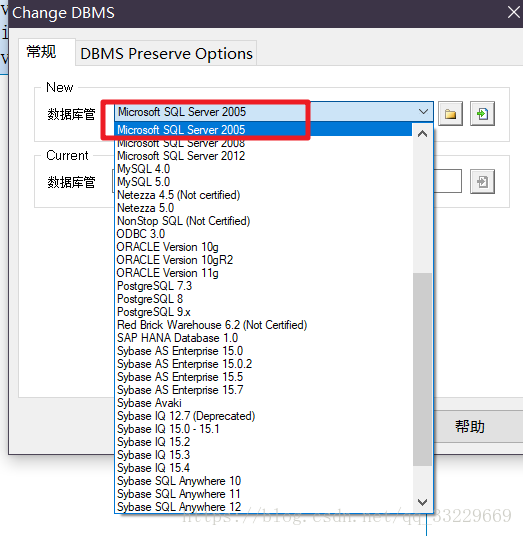Image resolution: width=523 pixels, height=536 pixels.
Task: Select Netezza 4.5 (Not certified)
Action: point(263,195)
